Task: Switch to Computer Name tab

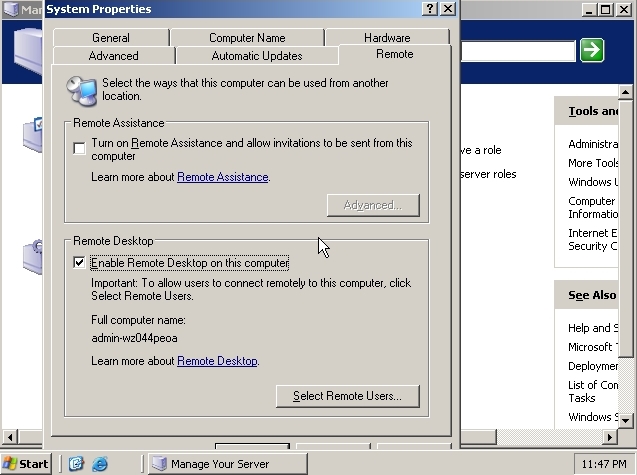Action: pyautogui.click(x=247, y=38)
